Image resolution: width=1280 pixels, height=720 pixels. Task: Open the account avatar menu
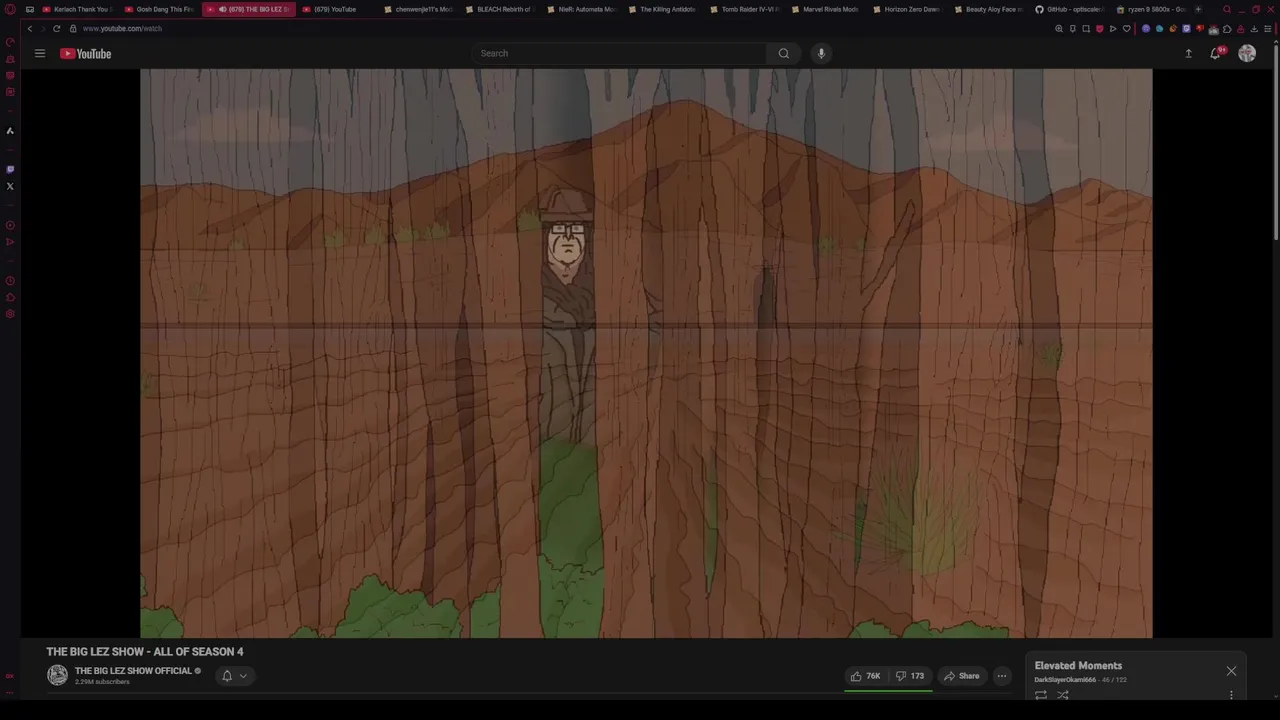pyautogui.click(x=1247, y=53)
